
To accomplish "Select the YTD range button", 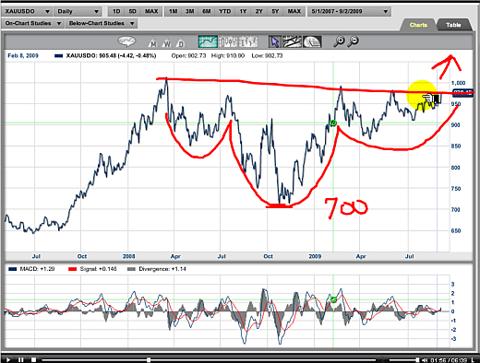I will point(225,11).
